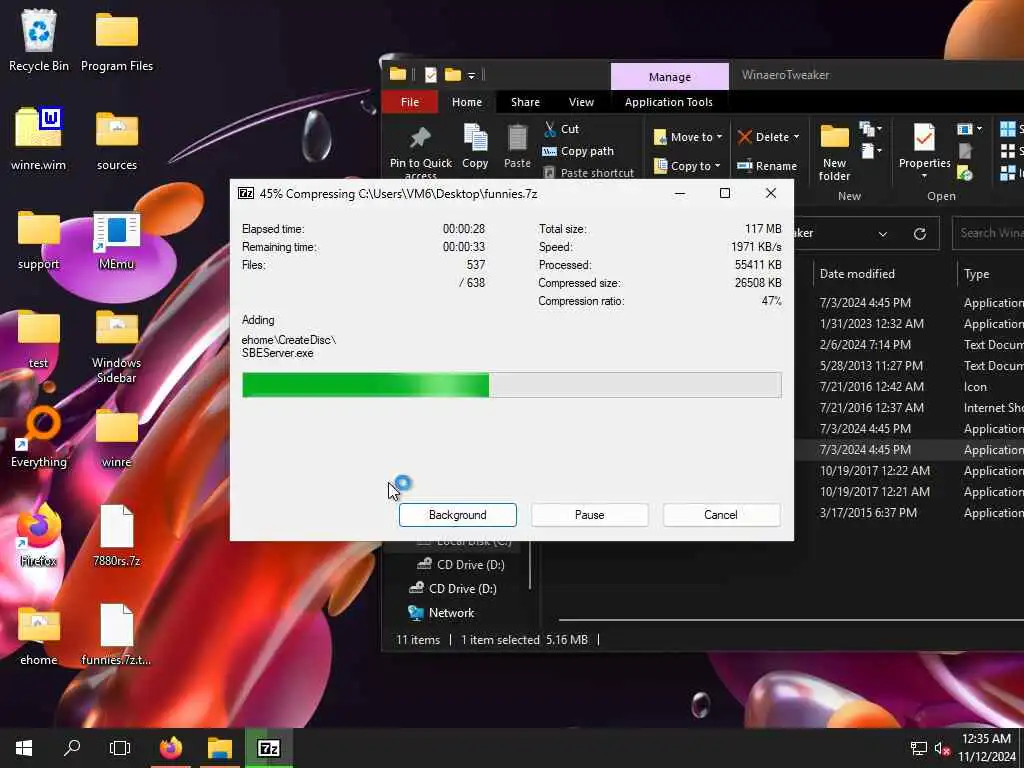Pause the 7-Zip compression
The image size is (1024, 768).
tap(590, 515)
